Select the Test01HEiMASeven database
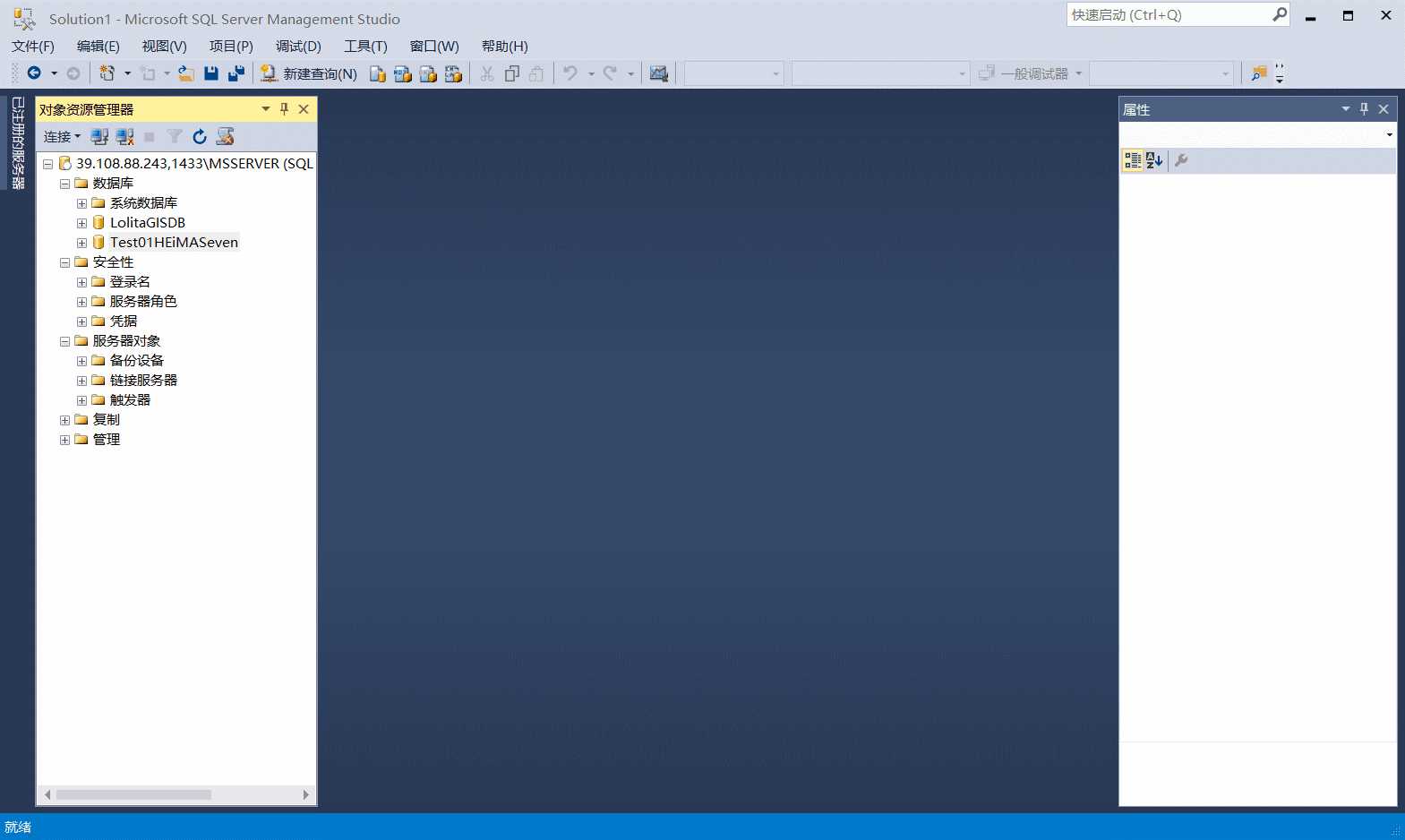 (x=174, y=243)
